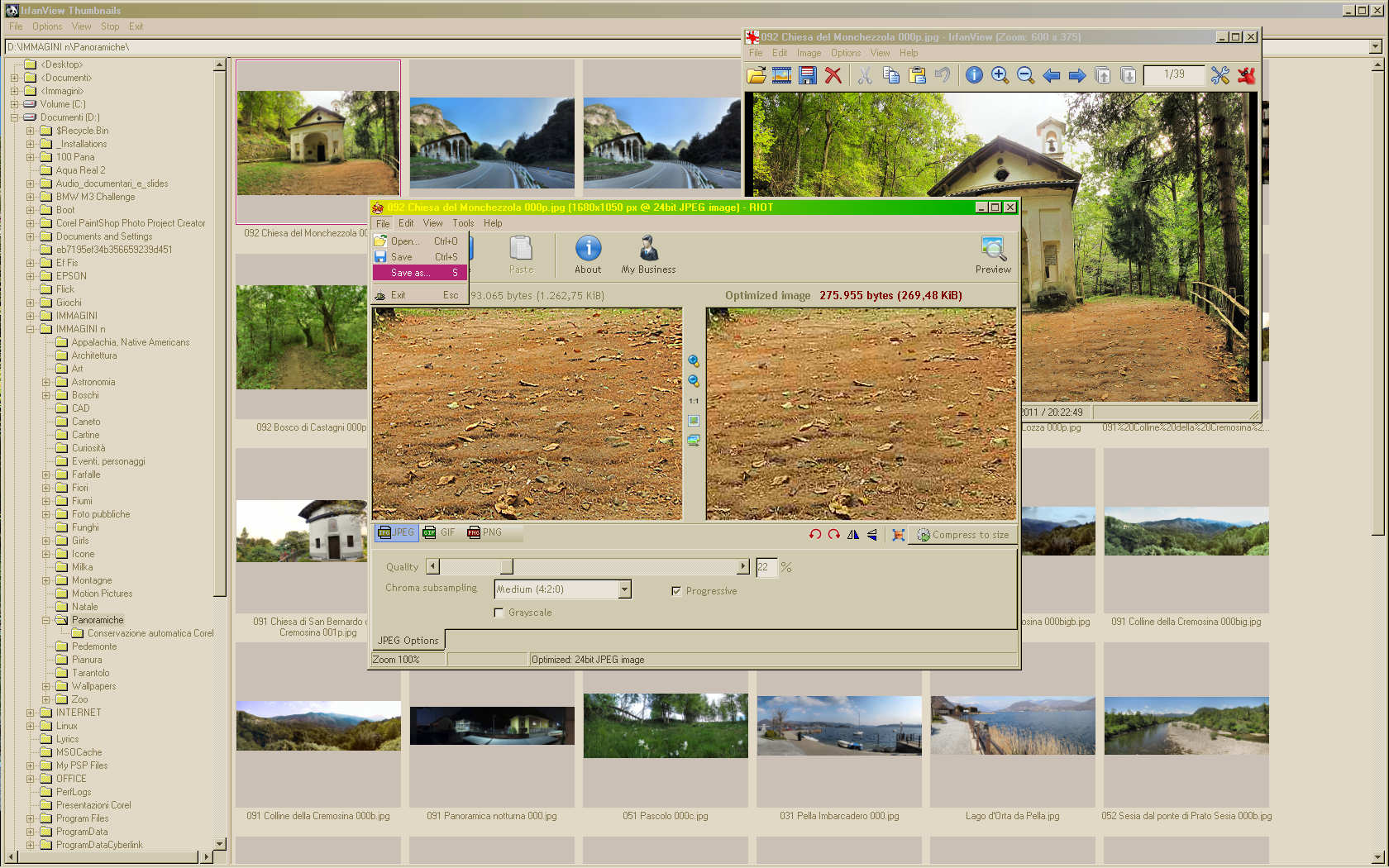
Task: Click the Preview icon in RIOT toolbar
Action: (993, 254)
